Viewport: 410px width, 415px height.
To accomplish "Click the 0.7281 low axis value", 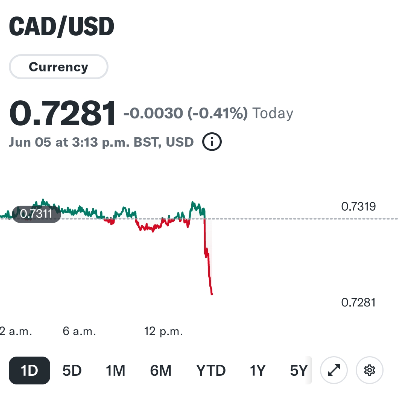I will pos(358,303).
